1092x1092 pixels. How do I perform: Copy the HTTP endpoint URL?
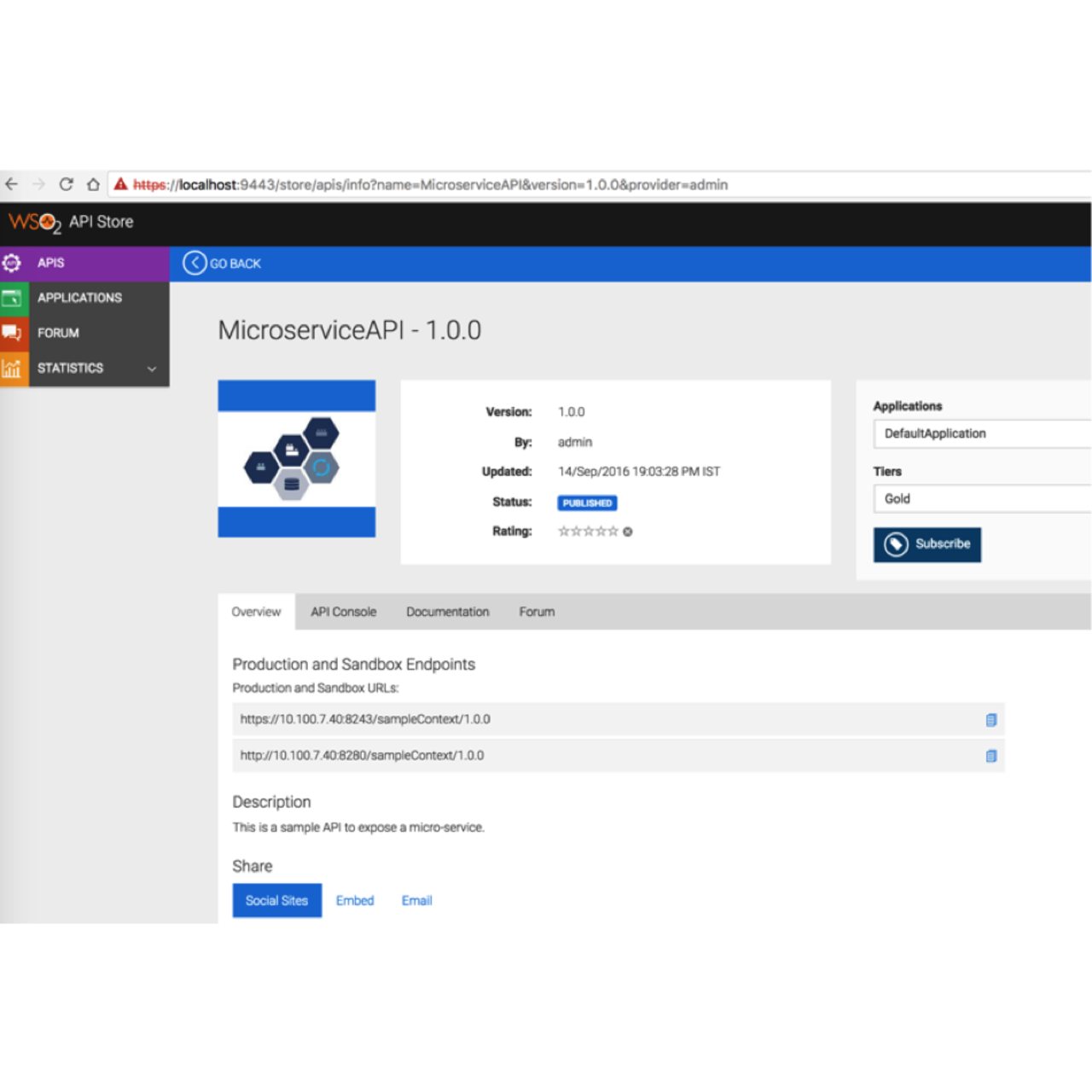click(x=990, y=756)
